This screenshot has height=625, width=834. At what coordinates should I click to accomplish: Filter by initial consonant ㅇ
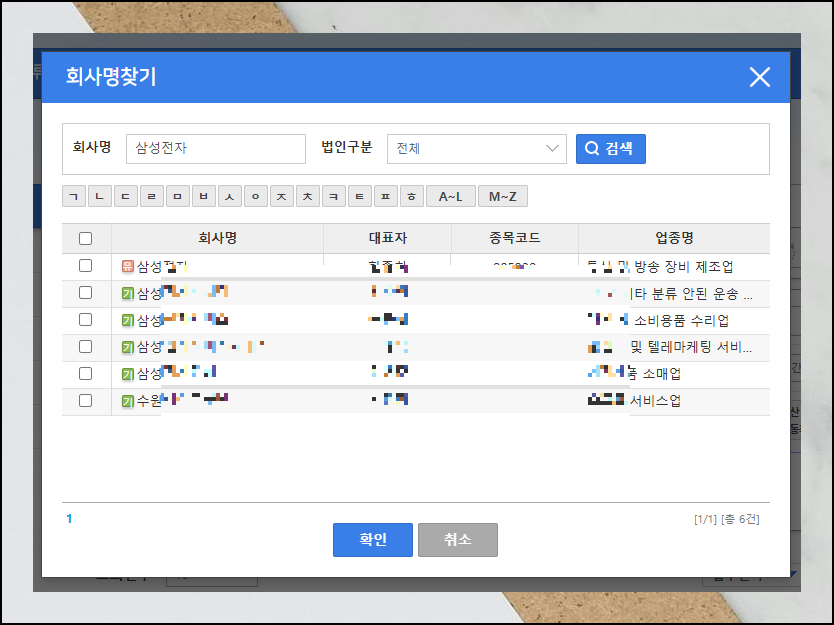pyautogui.click(x=256, y=196)
